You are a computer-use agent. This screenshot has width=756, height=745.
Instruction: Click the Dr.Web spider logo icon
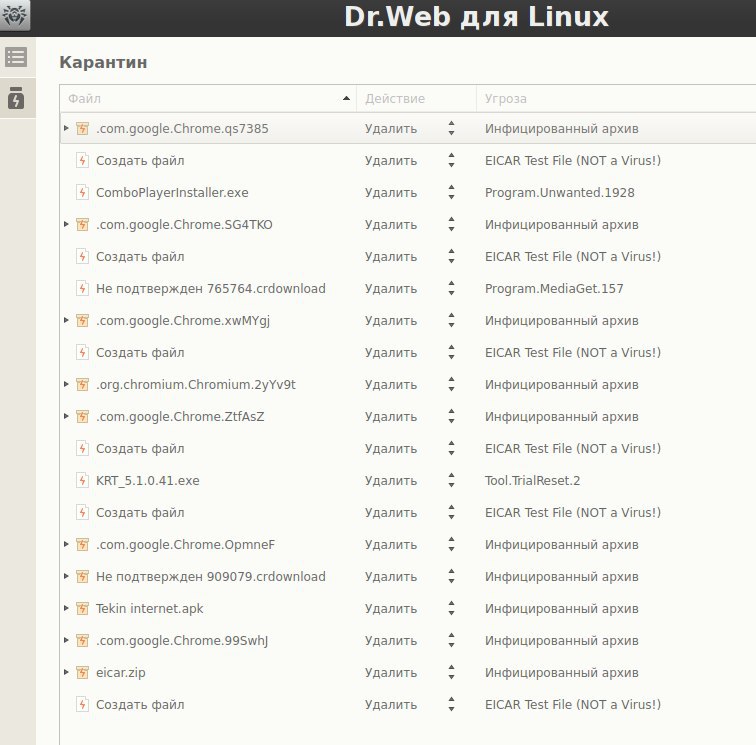click(x=14, y=14)
